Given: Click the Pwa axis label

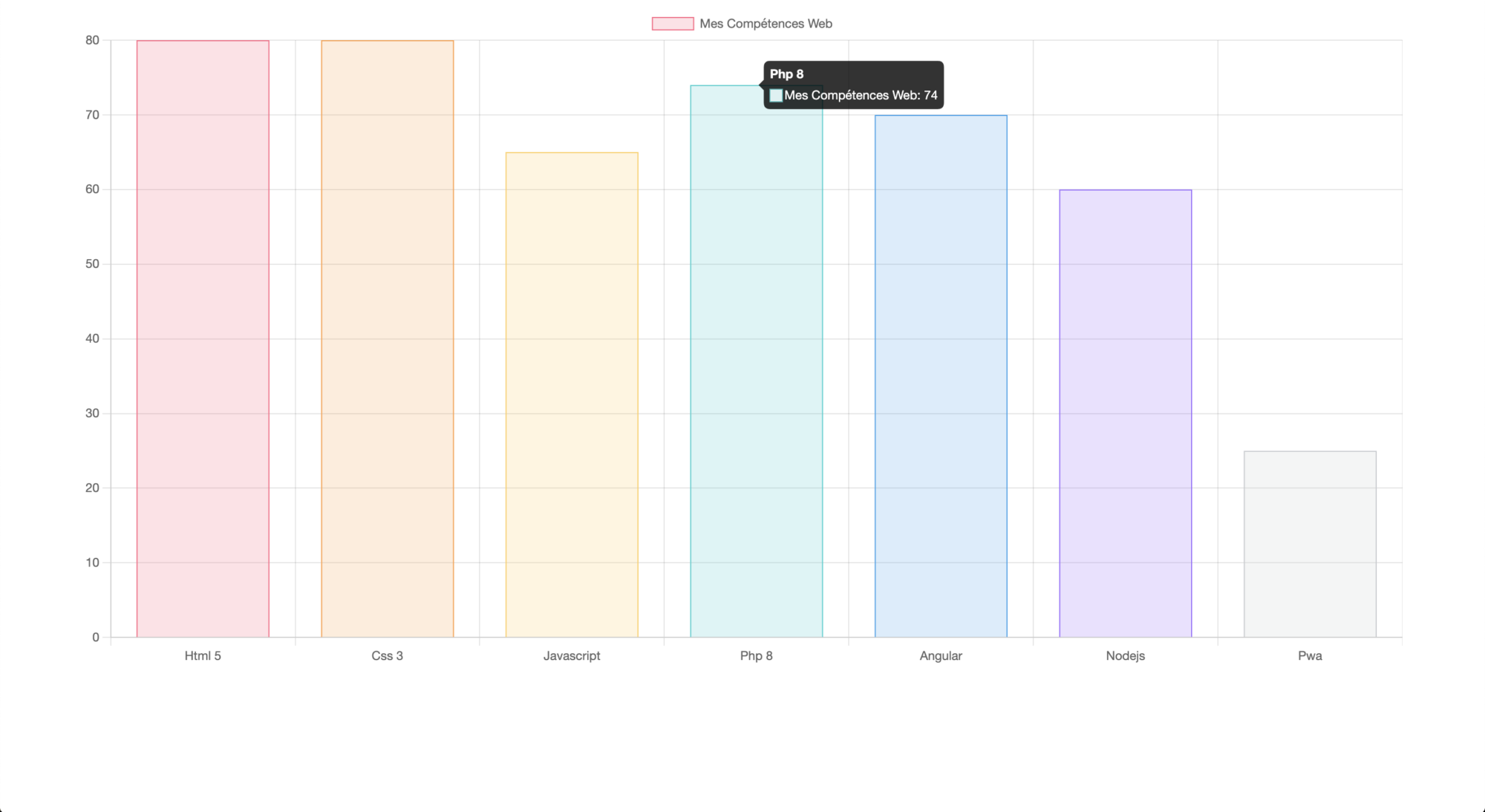Looking at the screenshot, I should click(1310, 656).
